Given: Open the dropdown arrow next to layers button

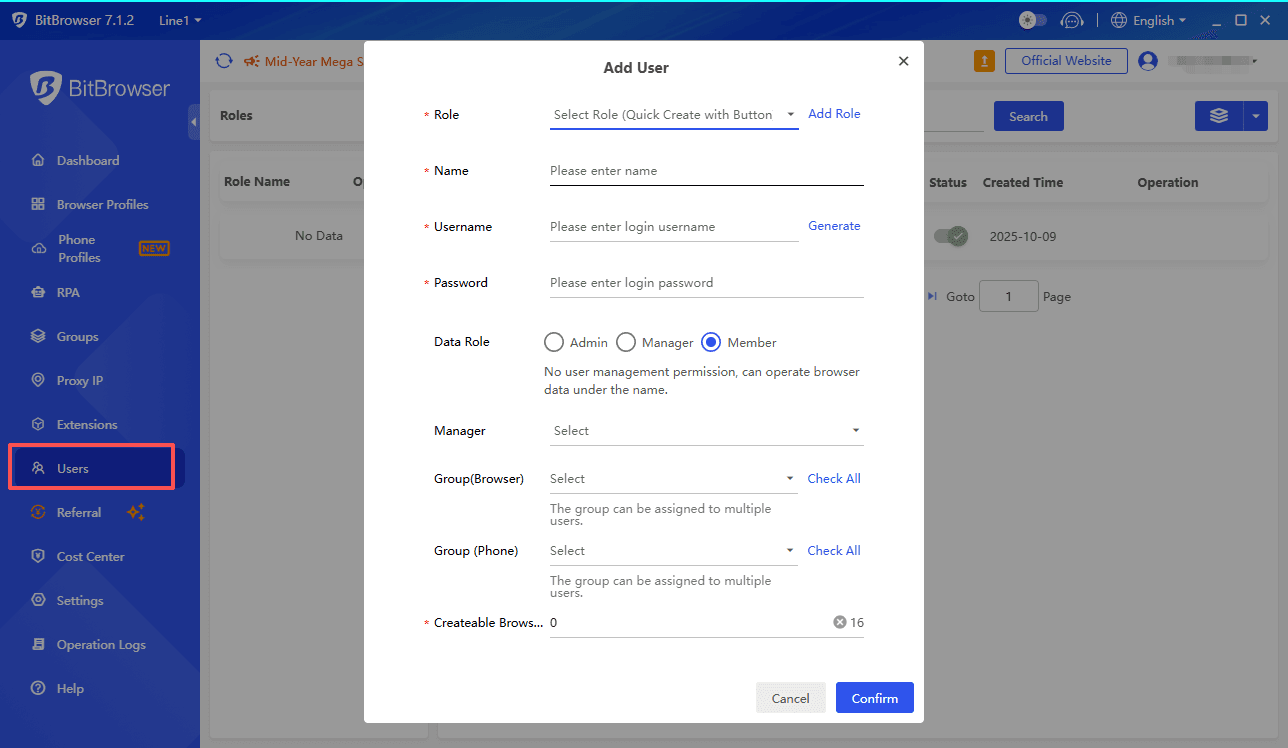Looking at the screenshot, I should [1256, 116].
